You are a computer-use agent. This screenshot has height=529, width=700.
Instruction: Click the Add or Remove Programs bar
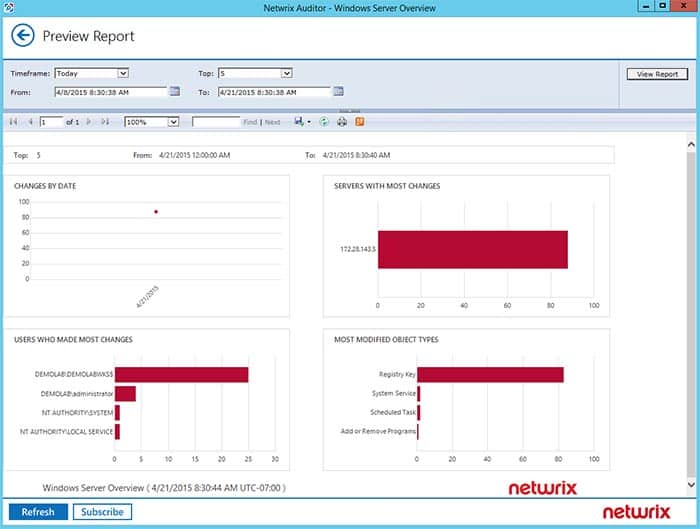click(x=418, y=432)
